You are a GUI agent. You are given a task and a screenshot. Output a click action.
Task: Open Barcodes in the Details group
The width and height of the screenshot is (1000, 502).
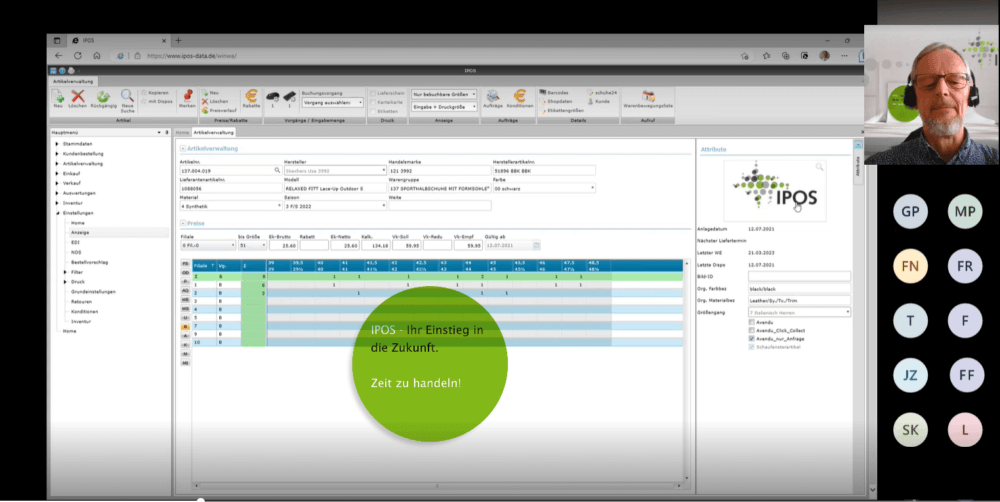tap(554, 92)
